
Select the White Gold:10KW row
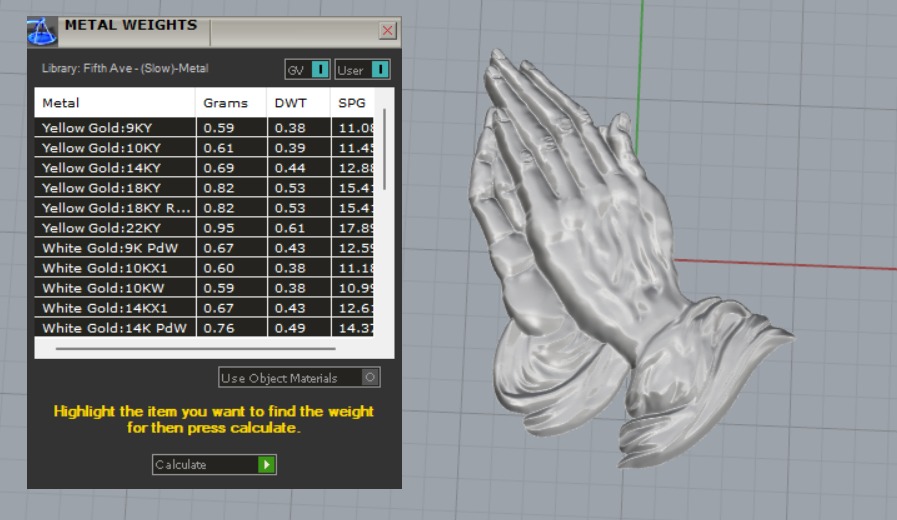[x=204, y=288]
